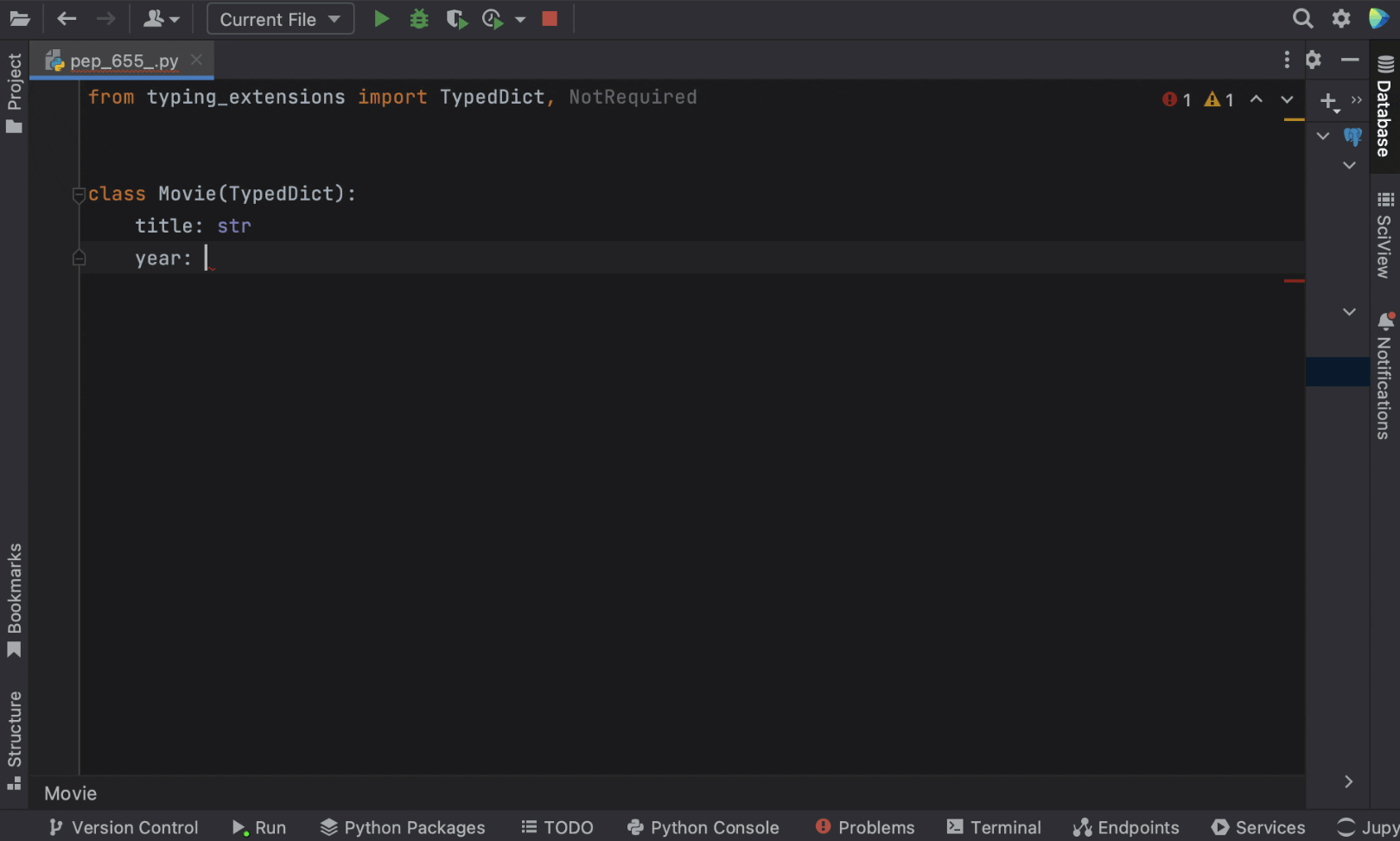
Task: Collapse the Movie class code block
Action: (79, 194)
